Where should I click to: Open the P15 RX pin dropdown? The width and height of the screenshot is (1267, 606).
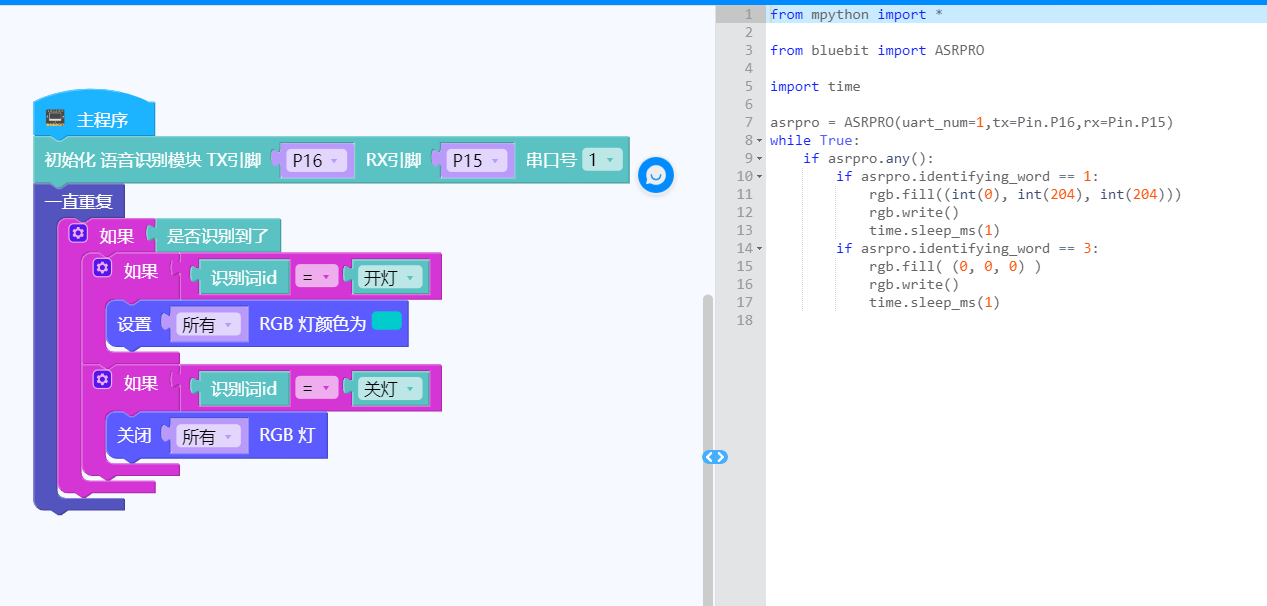pyautogui.click(x=478, y=160)
